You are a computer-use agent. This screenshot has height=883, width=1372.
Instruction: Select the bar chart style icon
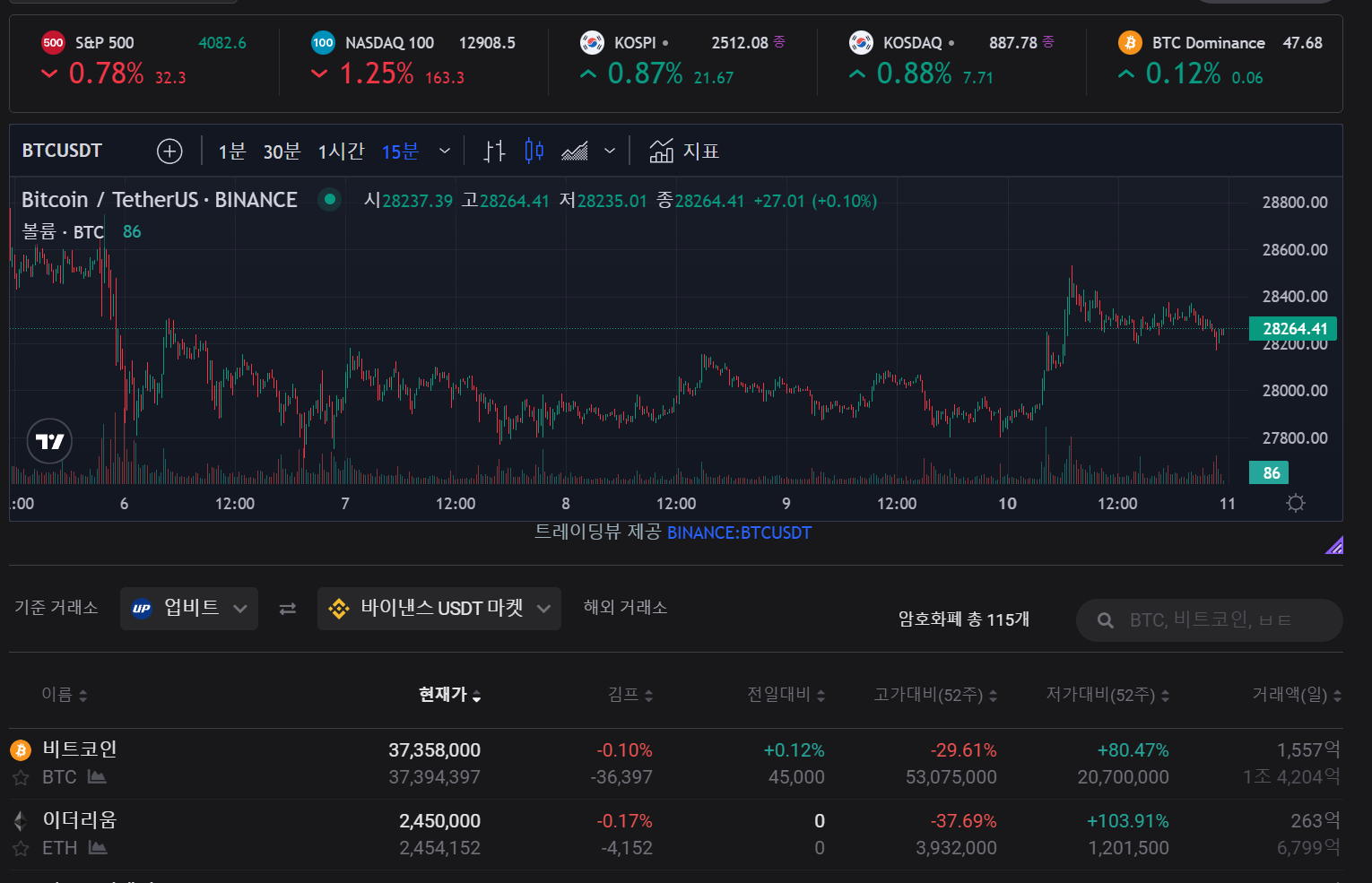tap(494, 151)
